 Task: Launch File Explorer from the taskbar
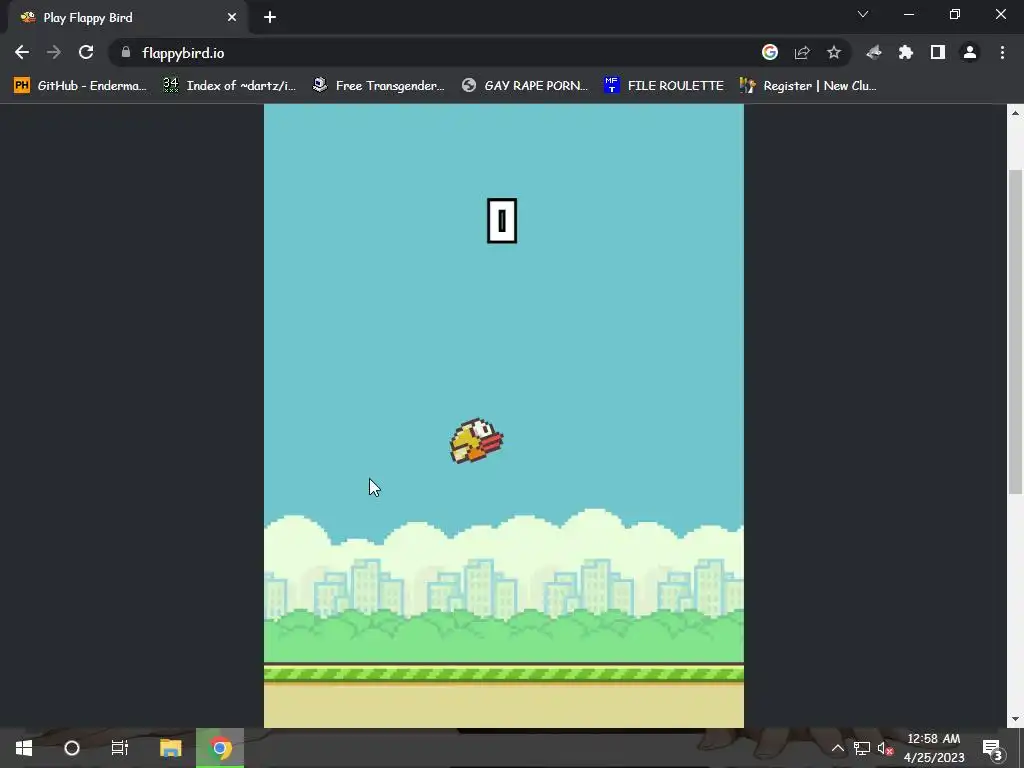(x=170, y=748)
